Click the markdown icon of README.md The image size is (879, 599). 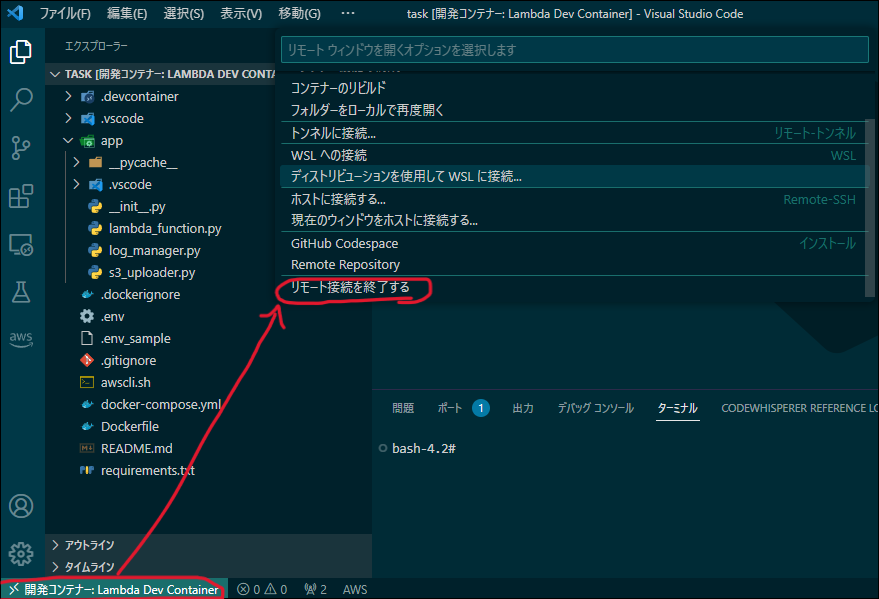[87, 448]
